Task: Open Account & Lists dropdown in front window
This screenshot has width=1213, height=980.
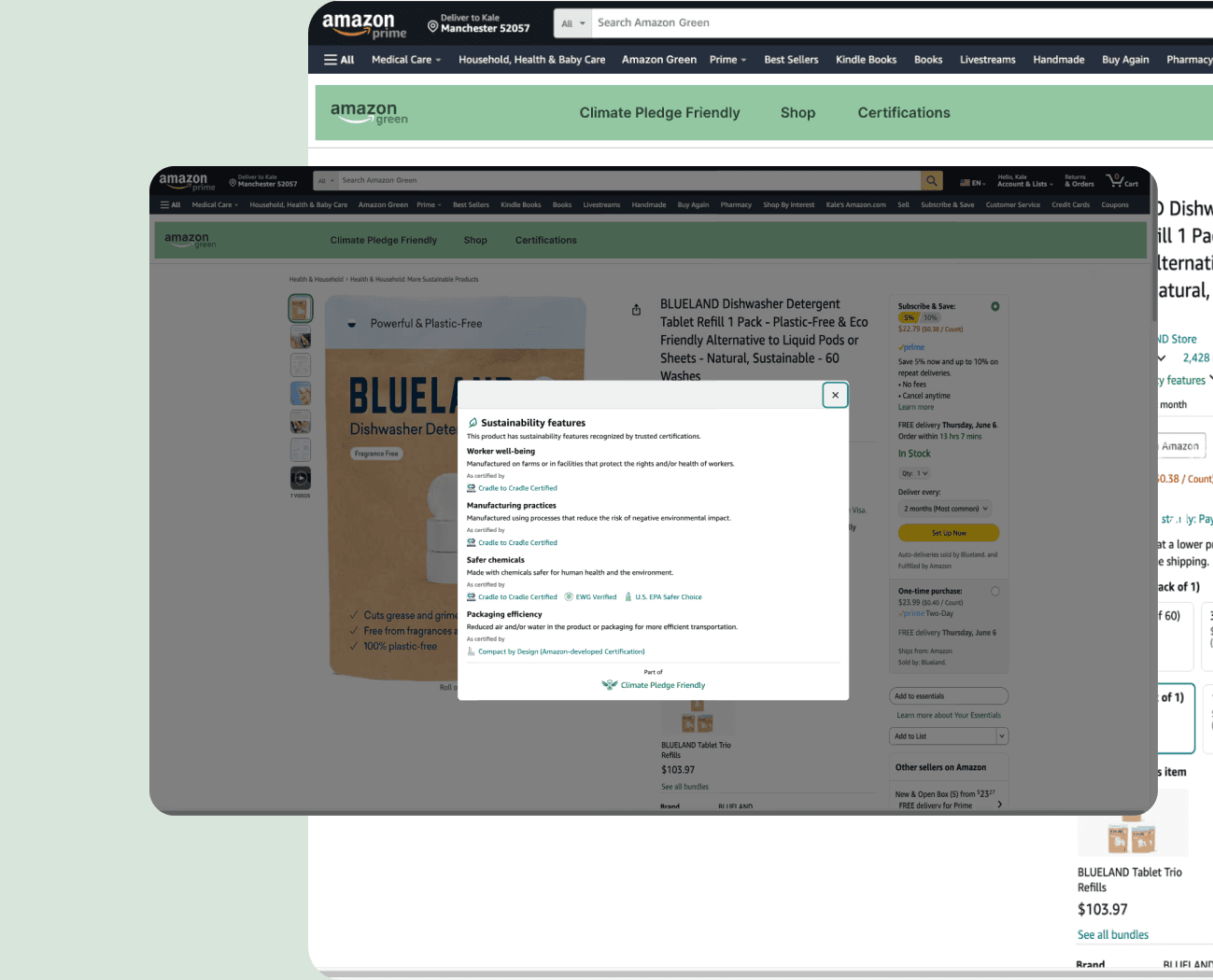Action: point(1025,181)
